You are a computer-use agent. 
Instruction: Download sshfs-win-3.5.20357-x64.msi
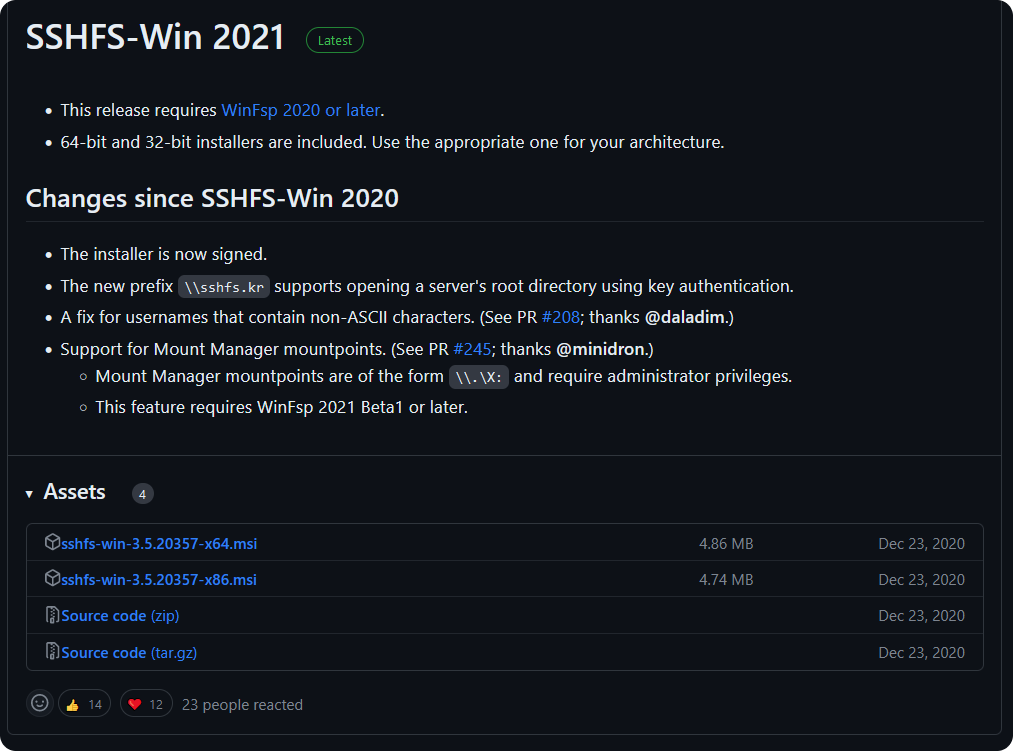pos(159,544)
